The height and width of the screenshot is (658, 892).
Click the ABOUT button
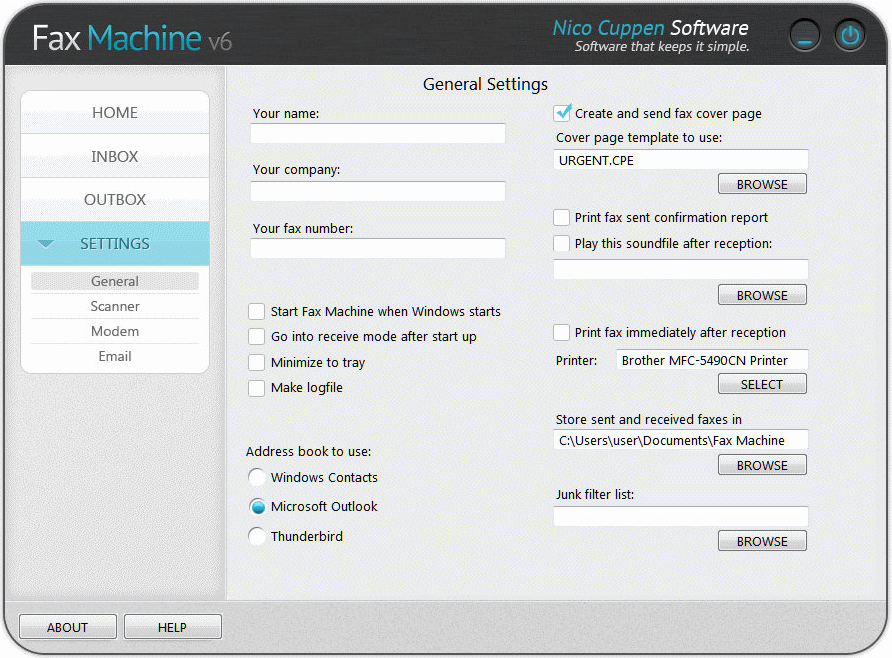click(x=68, y=628)
